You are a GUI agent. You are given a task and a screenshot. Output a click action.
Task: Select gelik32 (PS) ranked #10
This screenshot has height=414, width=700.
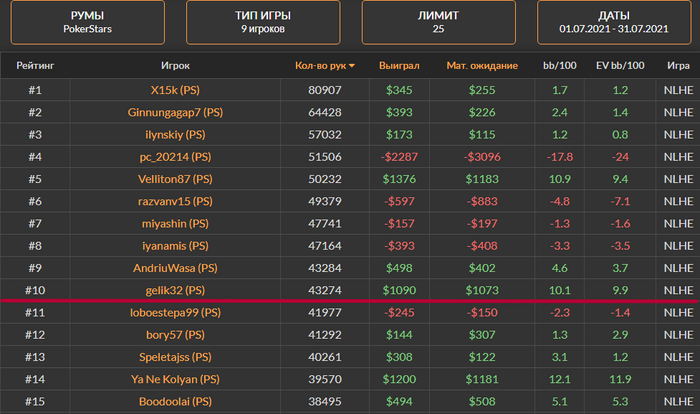click(x=175, y=290)
